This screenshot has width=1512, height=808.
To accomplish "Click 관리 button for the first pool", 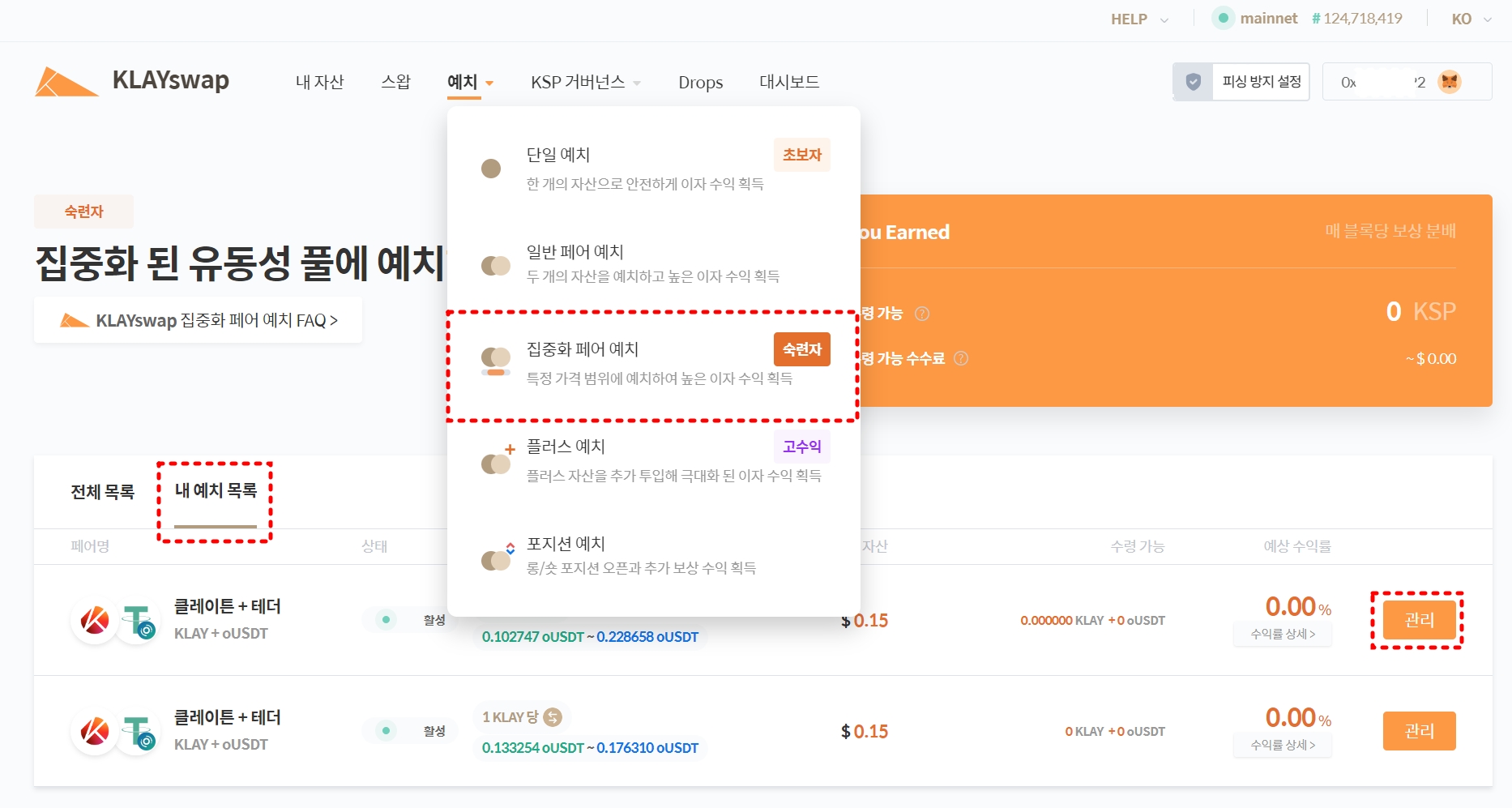I will click(x=1418, y=620).
